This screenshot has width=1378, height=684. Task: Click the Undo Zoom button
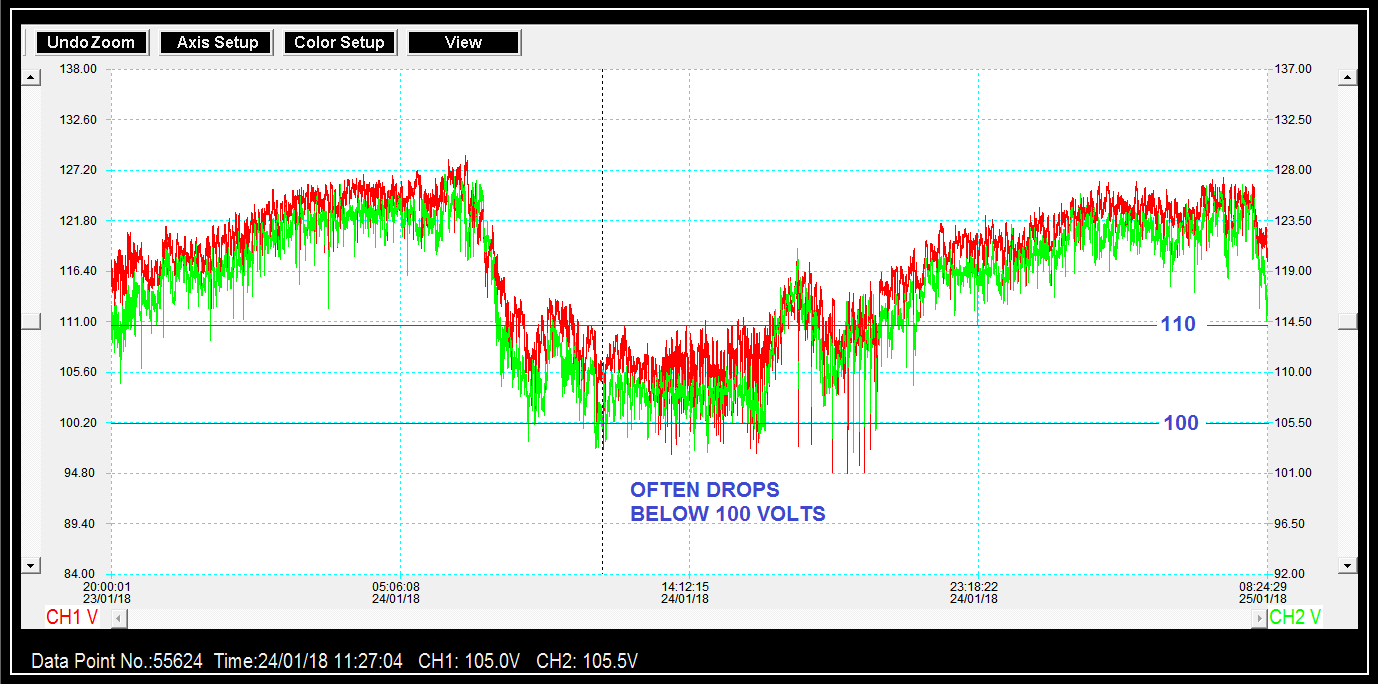coord(92,43)
